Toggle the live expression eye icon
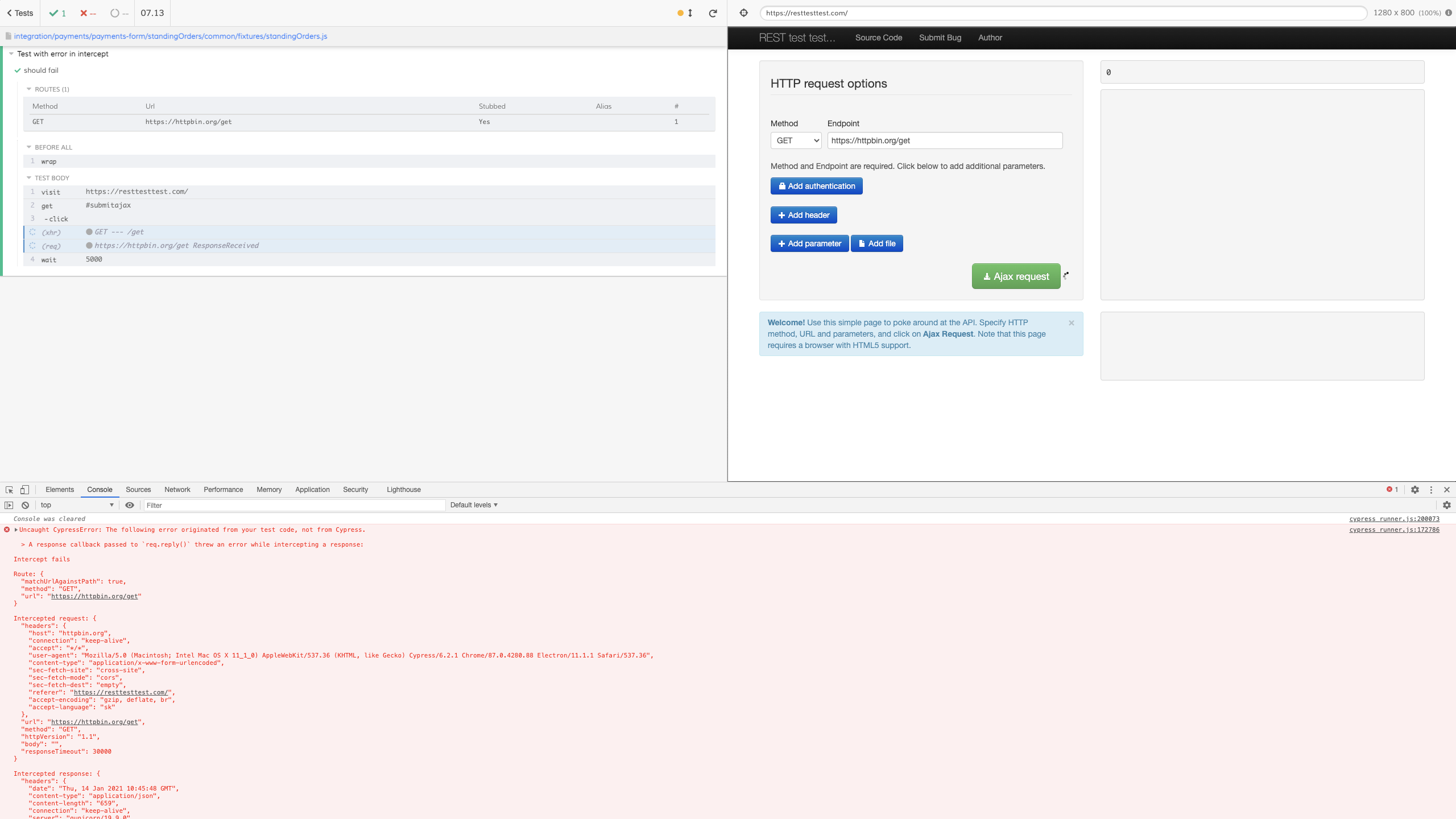Viewport: 1456px width, 819px height. [130, 505]
